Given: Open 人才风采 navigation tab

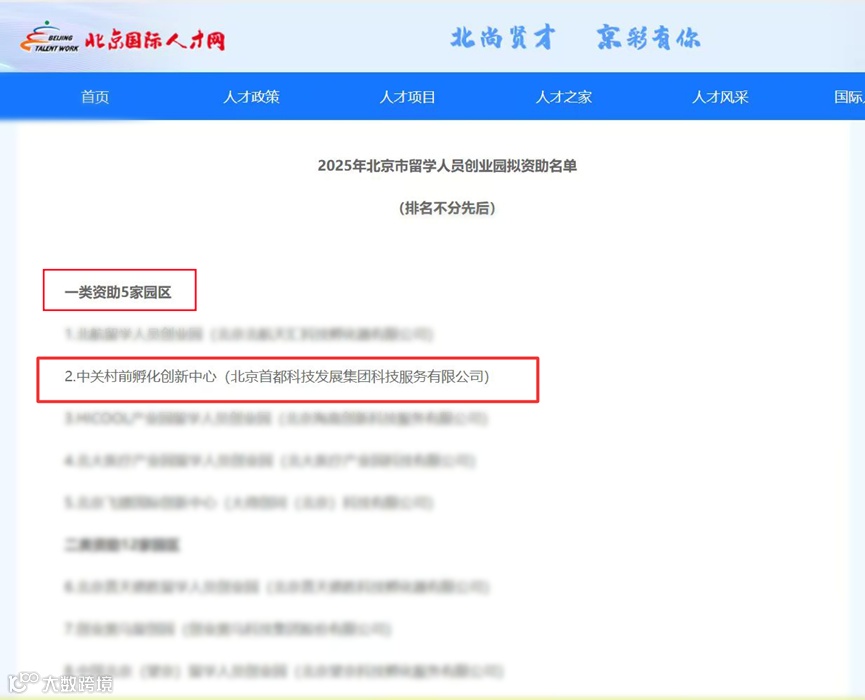Looking at the screenshot, I should click(x=720, y=97).
